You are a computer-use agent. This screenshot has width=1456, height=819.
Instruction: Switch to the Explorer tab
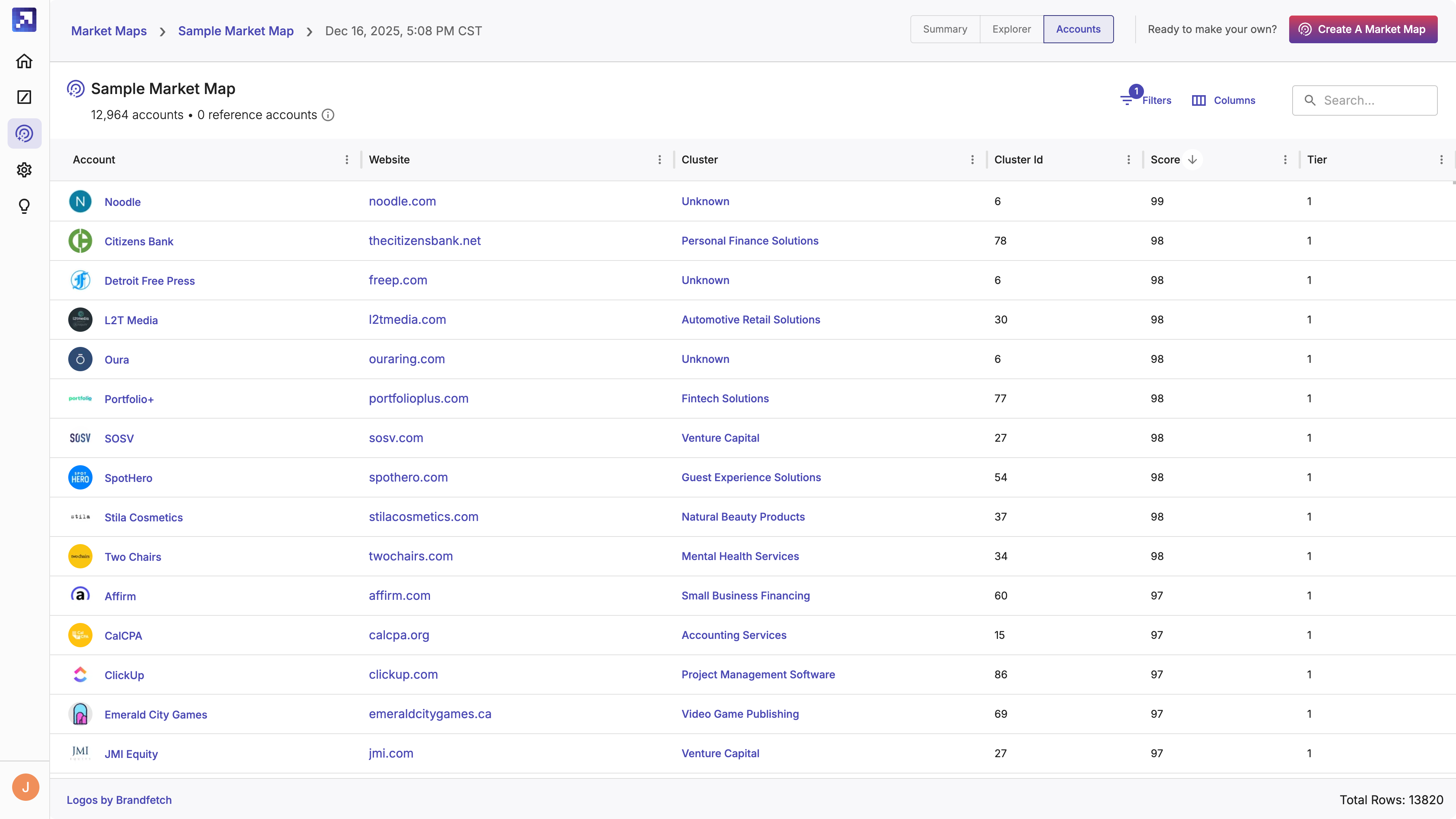coord(1011,29)
